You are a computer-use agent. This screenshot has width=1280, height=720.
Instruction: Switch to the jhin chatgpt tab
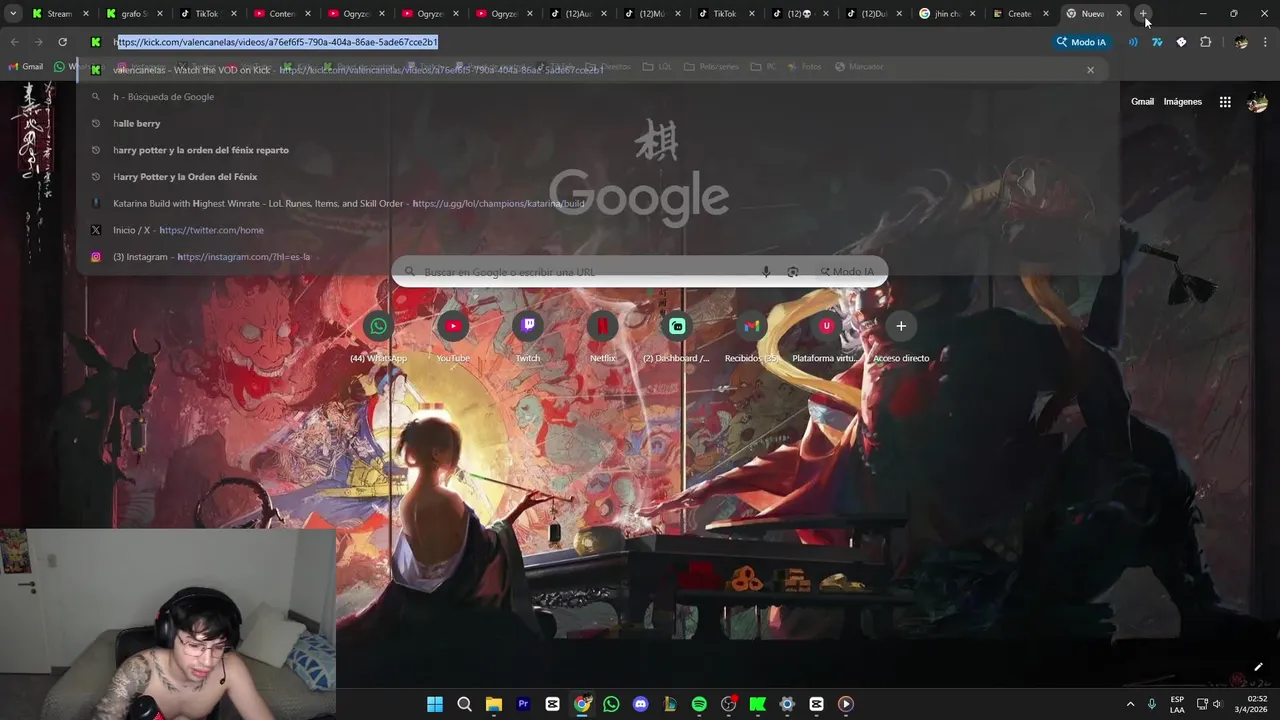pyautogui.click(x=947, y=14)
